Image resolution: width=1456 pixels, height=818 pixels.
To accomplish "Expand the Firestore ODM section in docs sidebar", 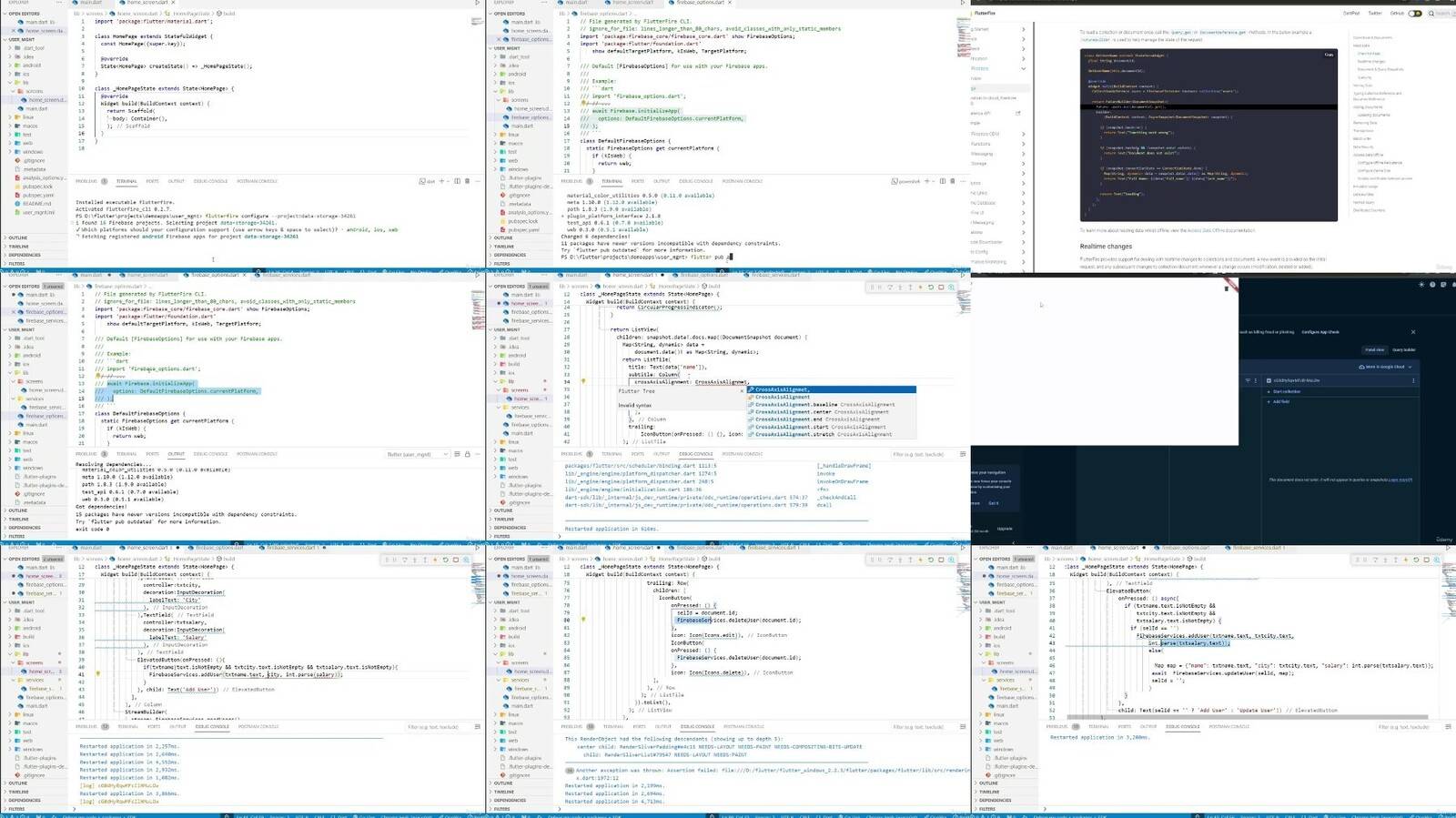I will [1023, 134].
